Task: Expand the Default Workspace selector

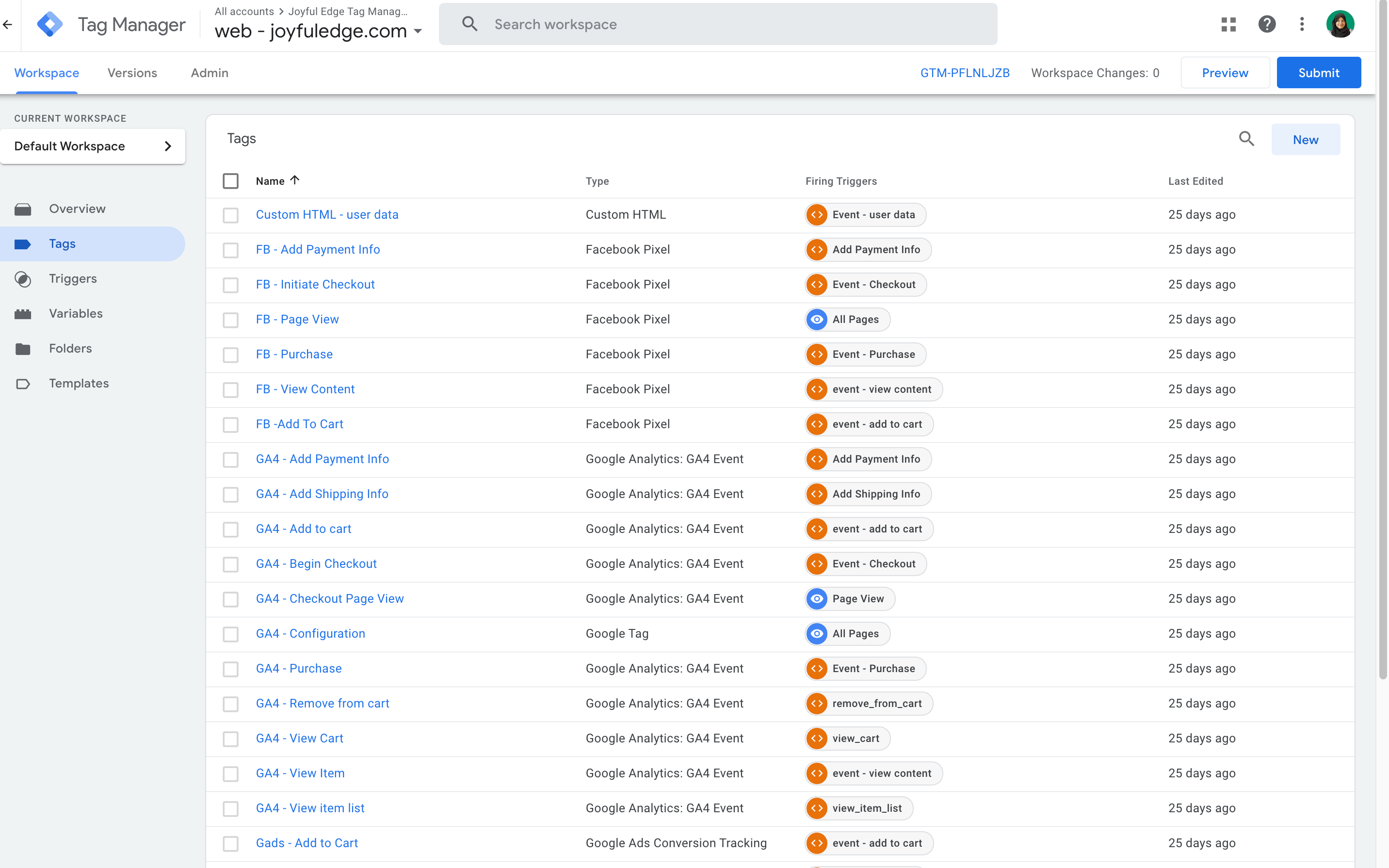Action: pos(93,146)
